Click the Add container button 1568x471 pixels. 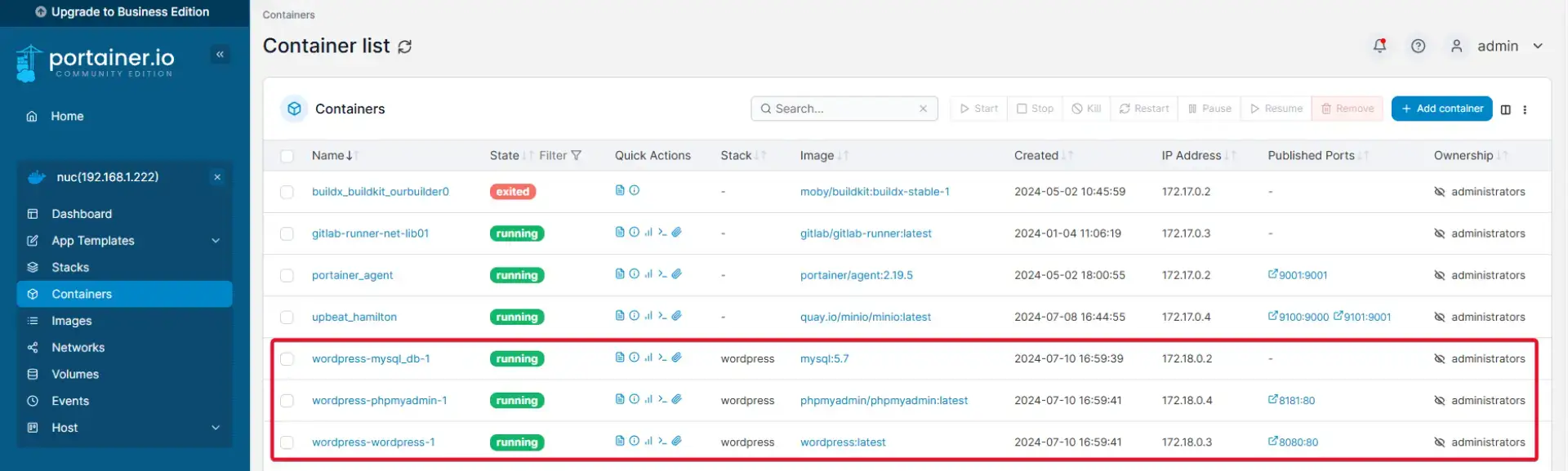(x=1441, y=109)
